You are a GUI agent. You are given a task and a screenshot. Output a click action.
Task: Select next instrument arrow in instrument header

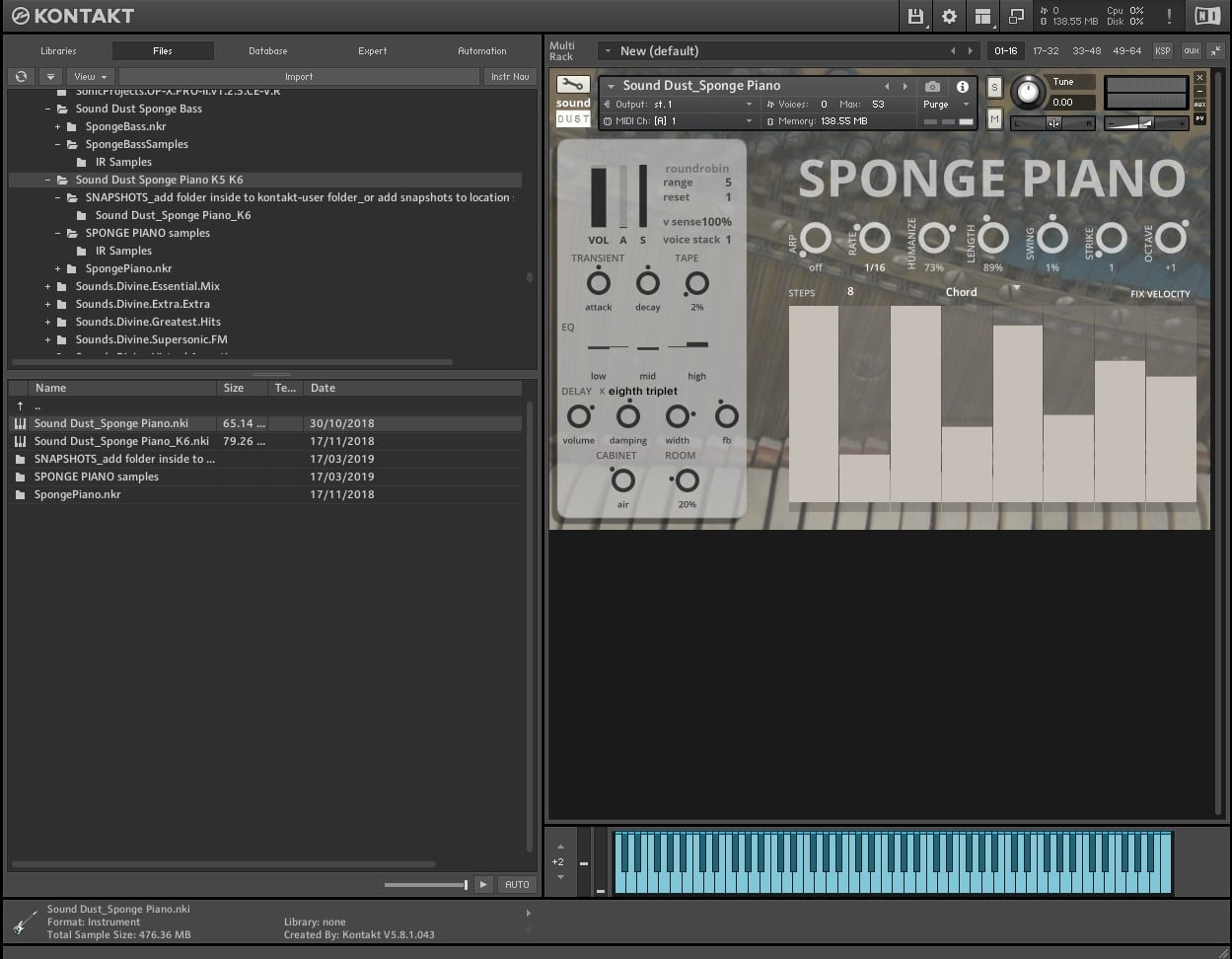[x=905, y=87]
